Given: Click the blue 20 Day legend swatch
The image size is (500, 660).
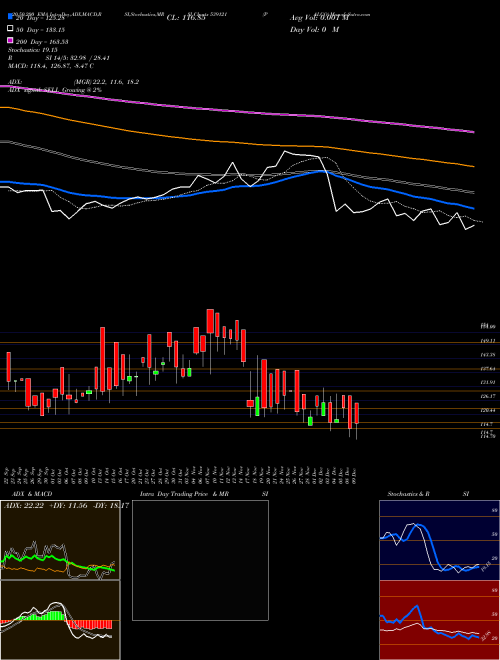Looking at the screenshot, I should [x=10, y=17].
